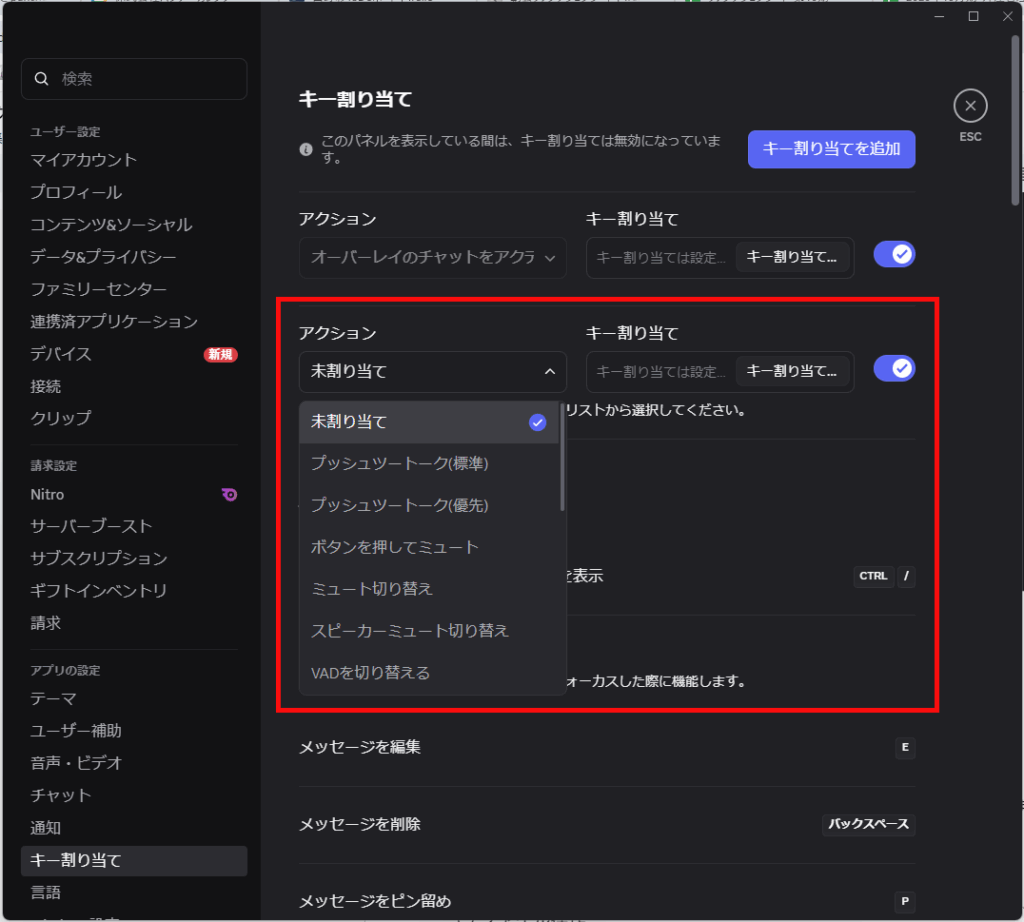Choose ミュート切り替え in dropdown list
This screenshot has width=1024, height=922.
tap(372, 589)
